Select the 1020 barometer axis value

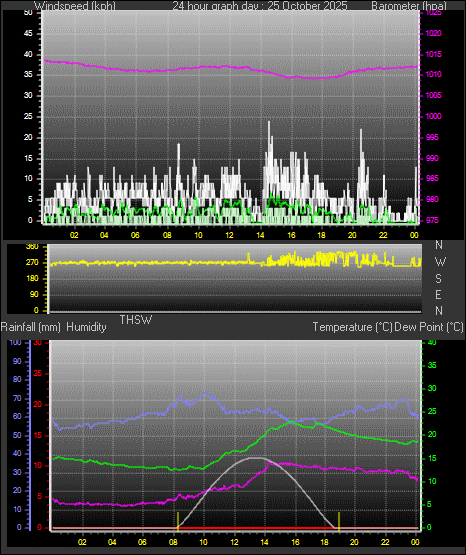click(x=433, y=33)
